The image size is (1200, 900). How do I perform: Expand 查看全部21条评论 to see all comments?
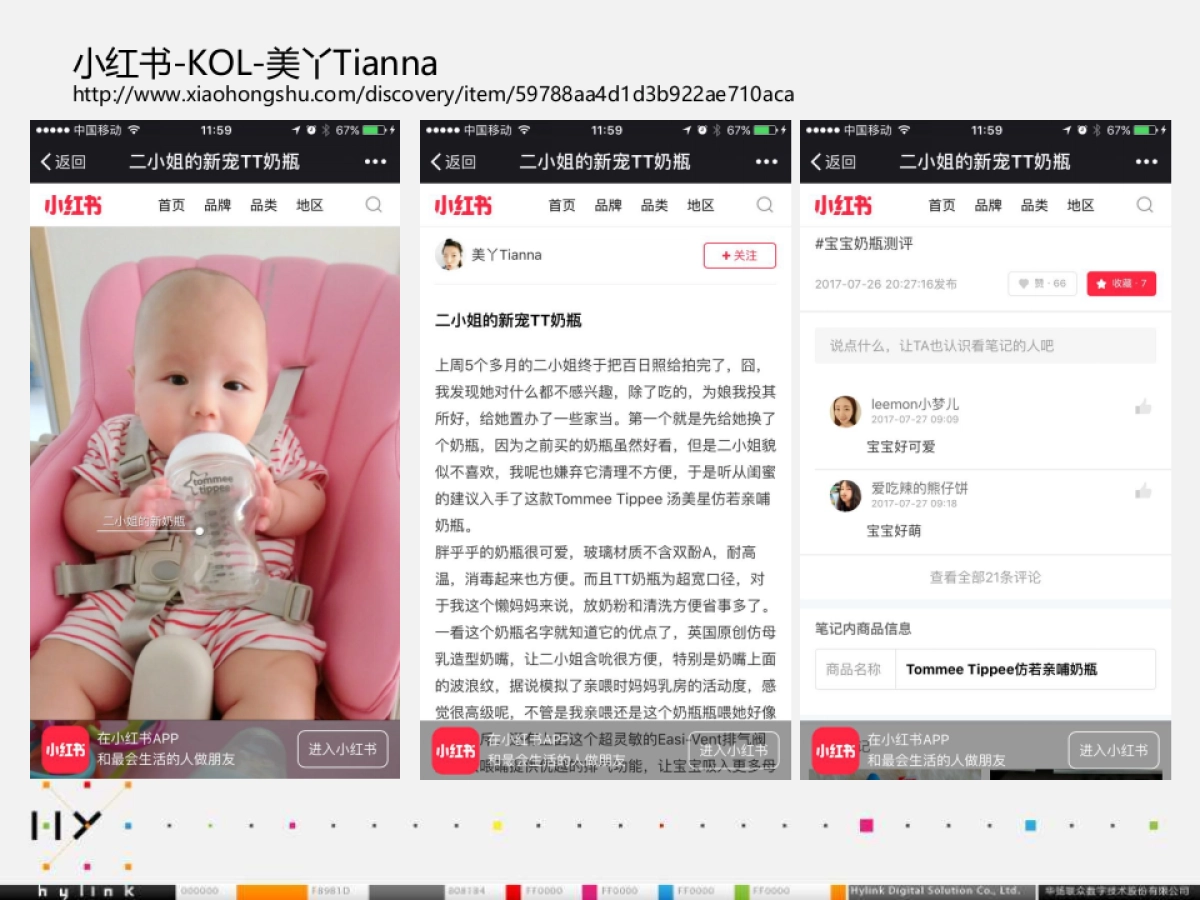pos(983,577)
